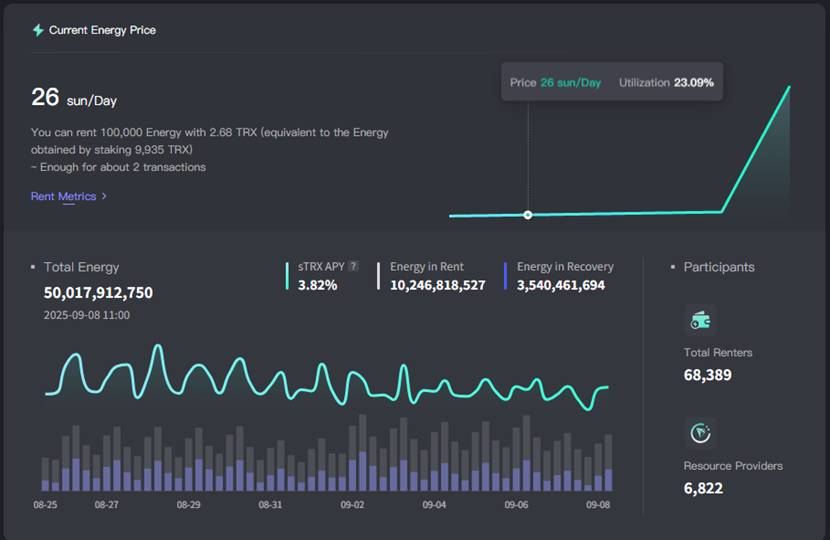The width and height of the screenshot is (830, 540).
Task: Toggle the Energy in Rent legend label
Action: pyautogui.click(x=427, y=267)
